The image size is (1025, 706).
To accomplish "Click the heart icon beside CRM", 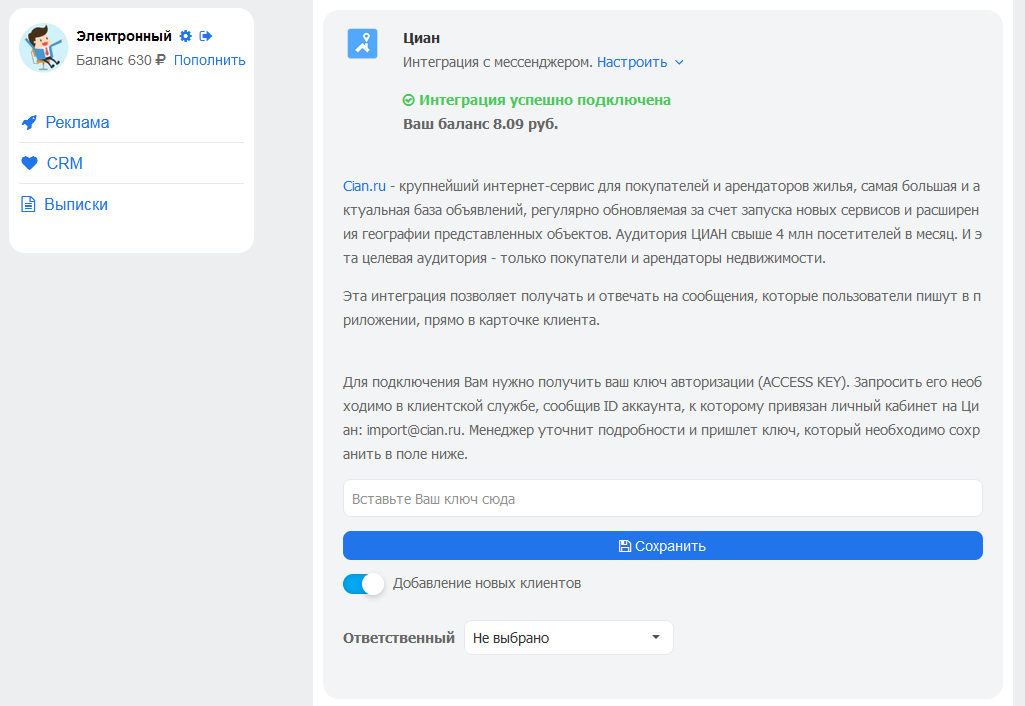I will coord(29,163).
